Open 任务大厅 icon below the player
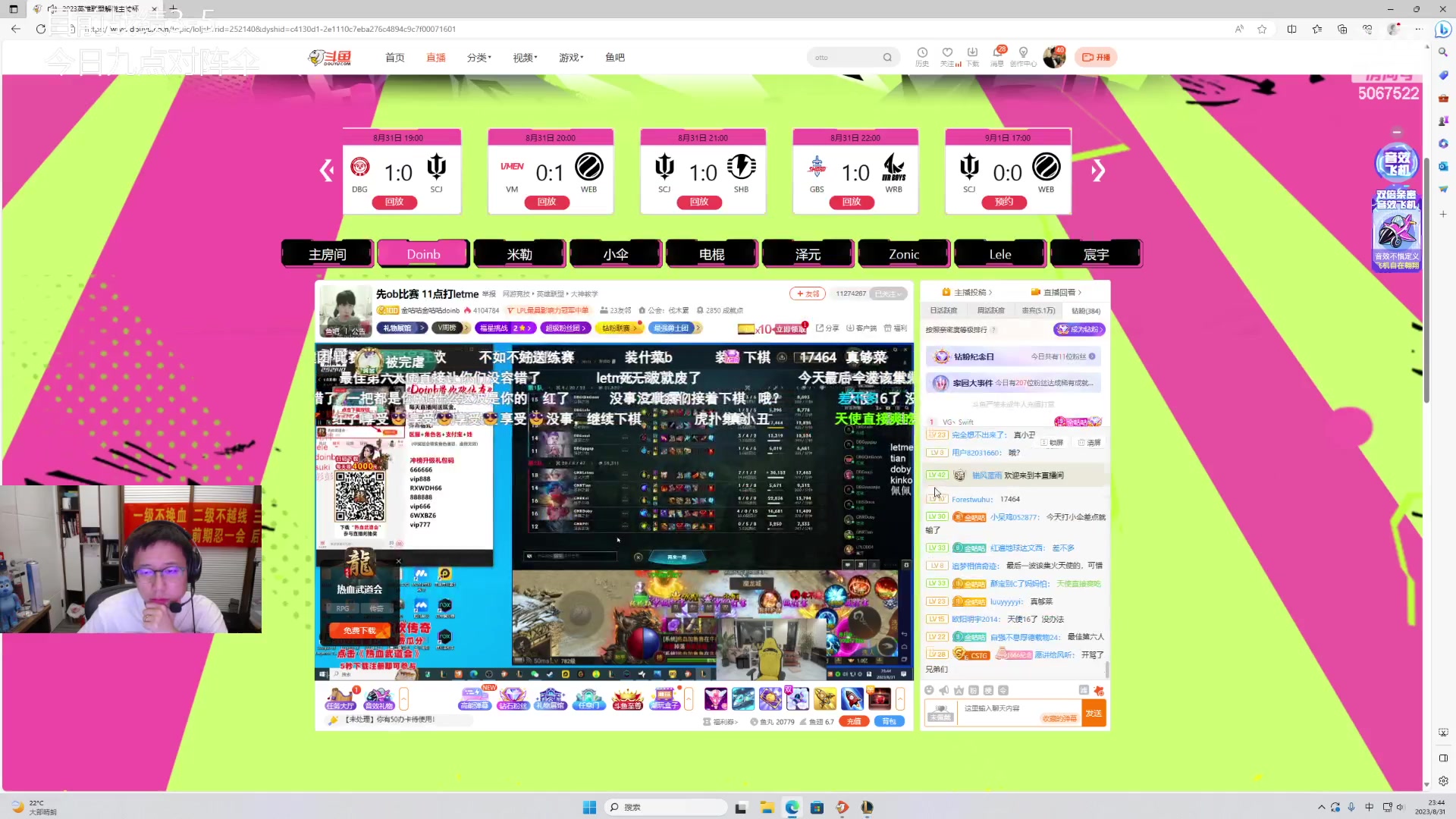This screenshot has height=819, width=1456. pyautogui.click(x=340, y=698)
